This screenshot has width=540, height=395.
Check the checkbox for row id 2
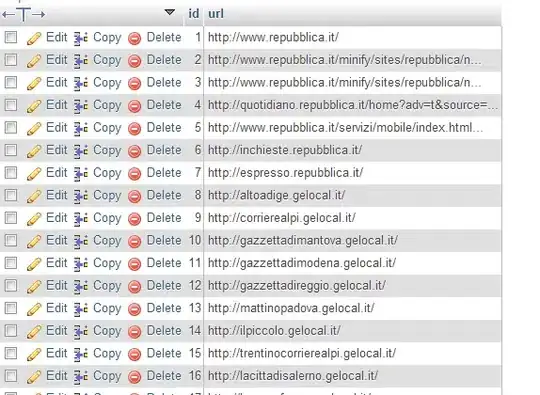(x=11, y=60)
